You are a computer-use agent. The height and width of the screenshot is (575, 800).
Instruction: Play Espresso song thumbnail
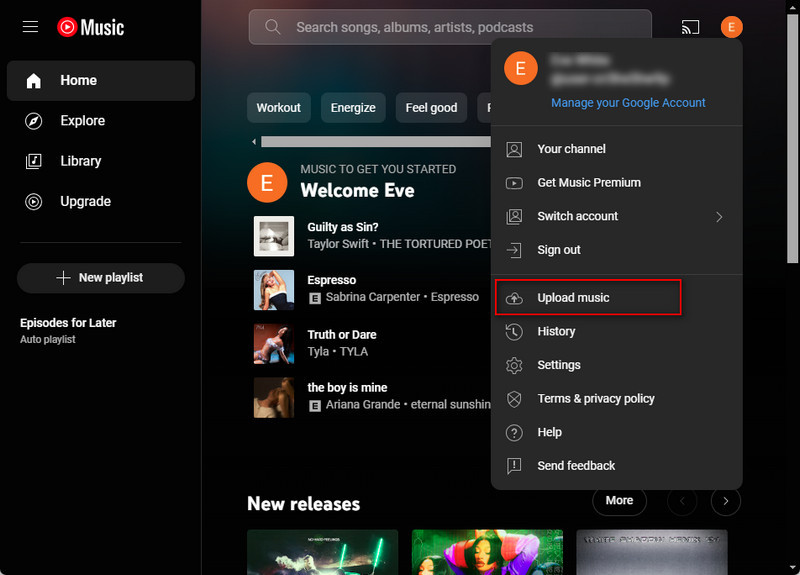274,290
